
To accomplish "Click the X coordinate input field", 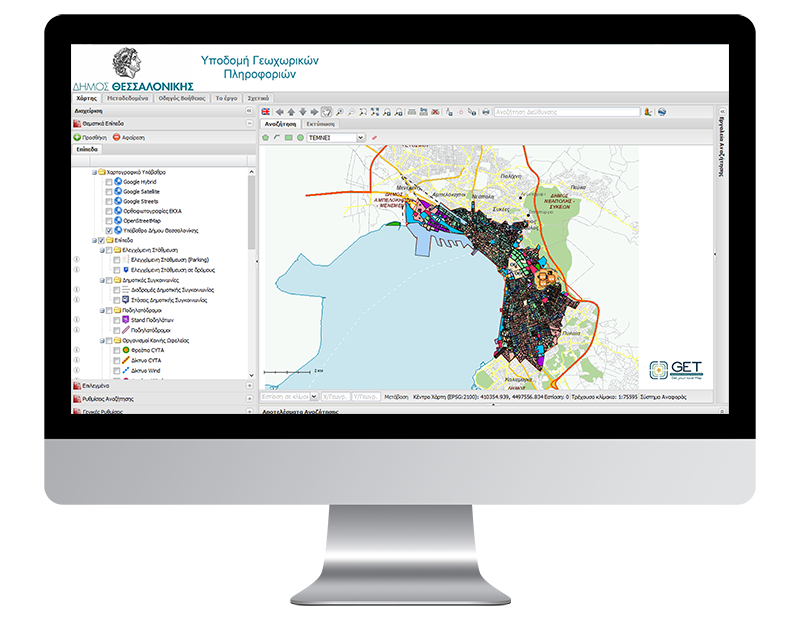I will click(x=336, y=396).
